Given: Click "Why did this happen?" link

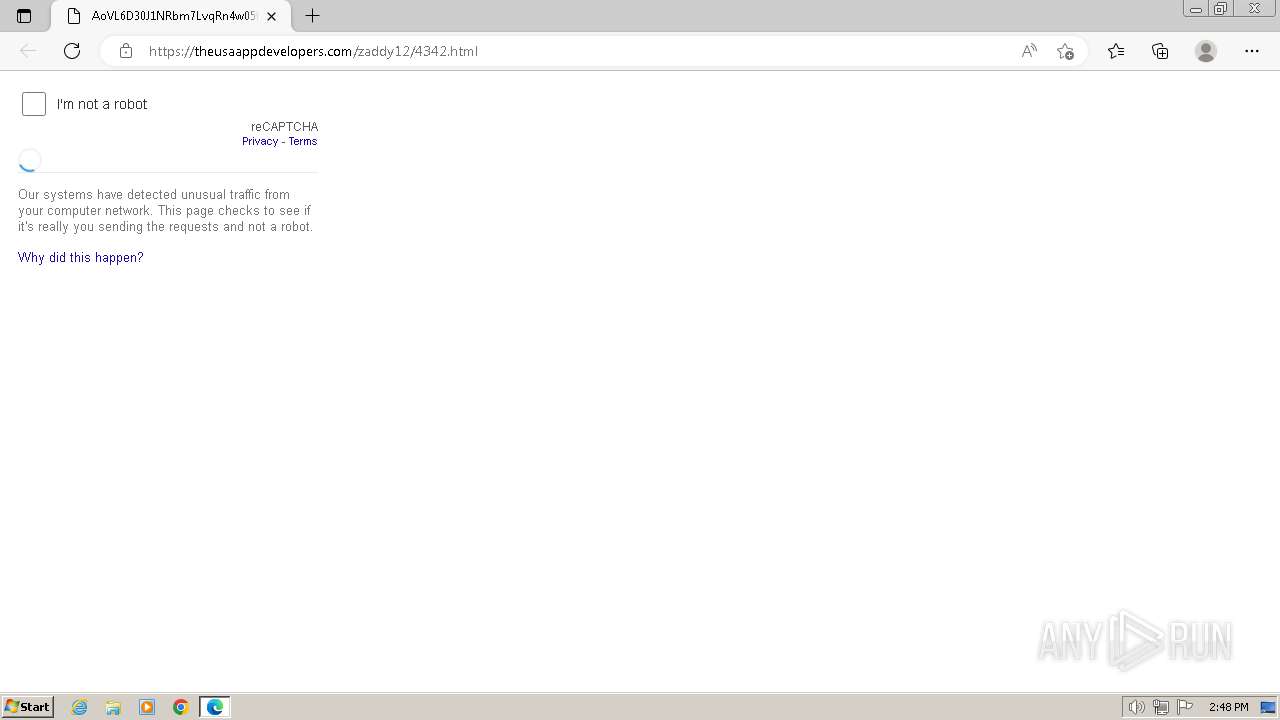Looking at the screenshot, I should click(x=81, y=257).
